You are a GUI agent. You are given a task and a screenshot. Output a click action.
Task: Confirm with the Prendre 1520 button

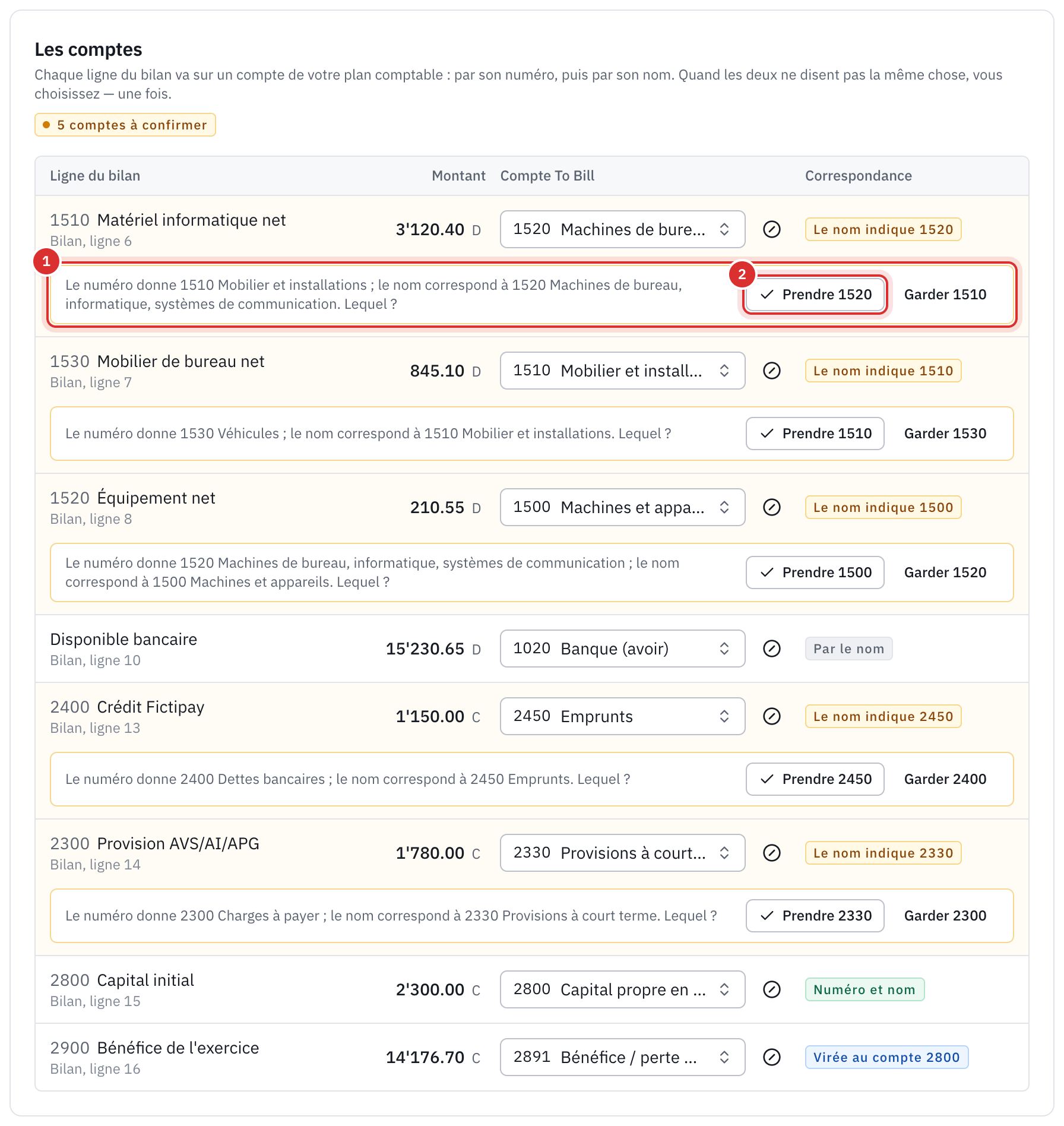tap(815, 295)
